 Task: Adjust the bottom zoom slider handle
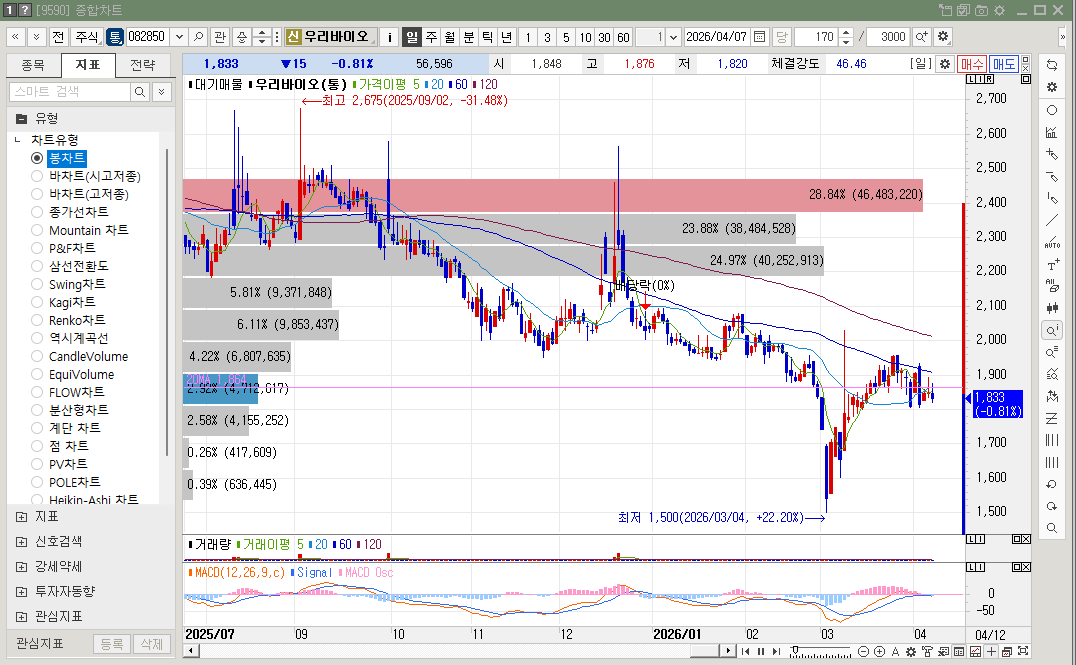click(795, 650)
